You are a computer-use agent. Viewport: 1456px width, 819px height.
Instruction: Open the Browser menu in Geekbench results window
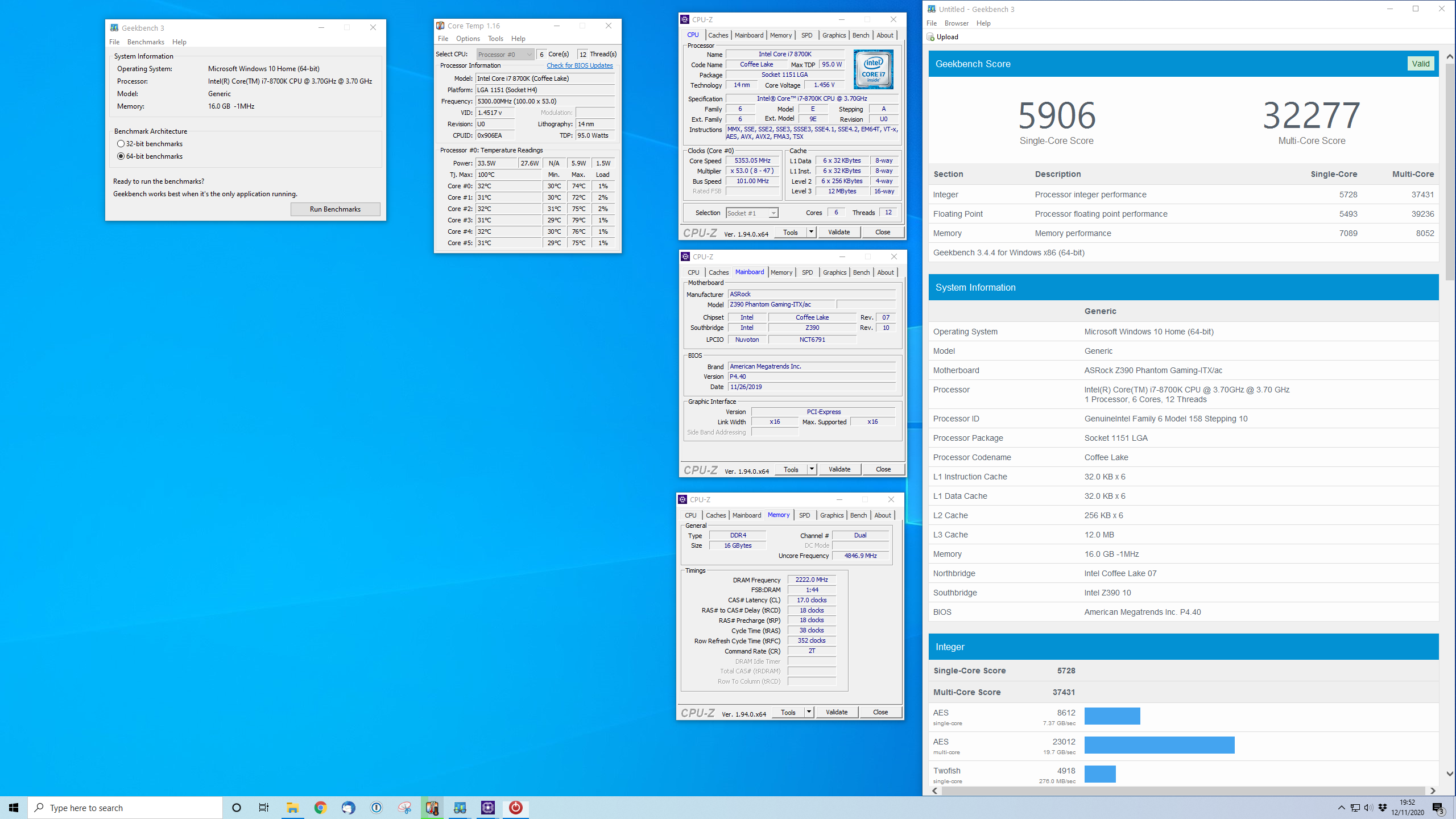[x=957, y=23]
